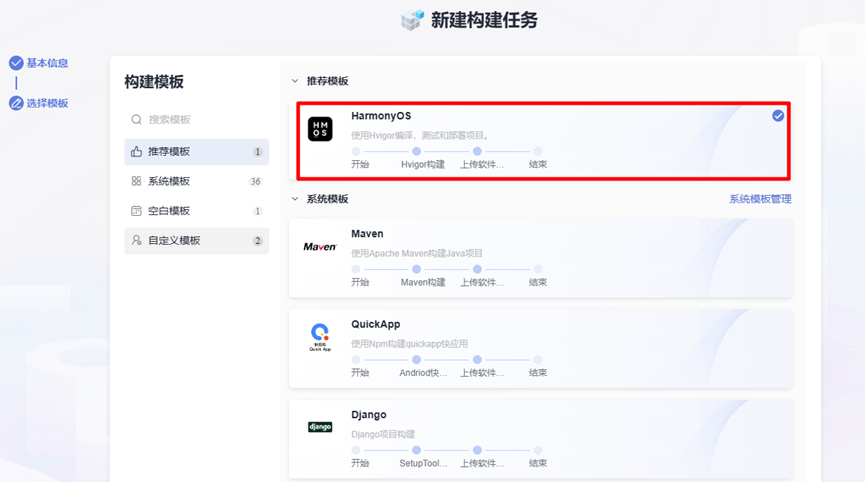Open the 系统模板管理 link

[760, 199]
